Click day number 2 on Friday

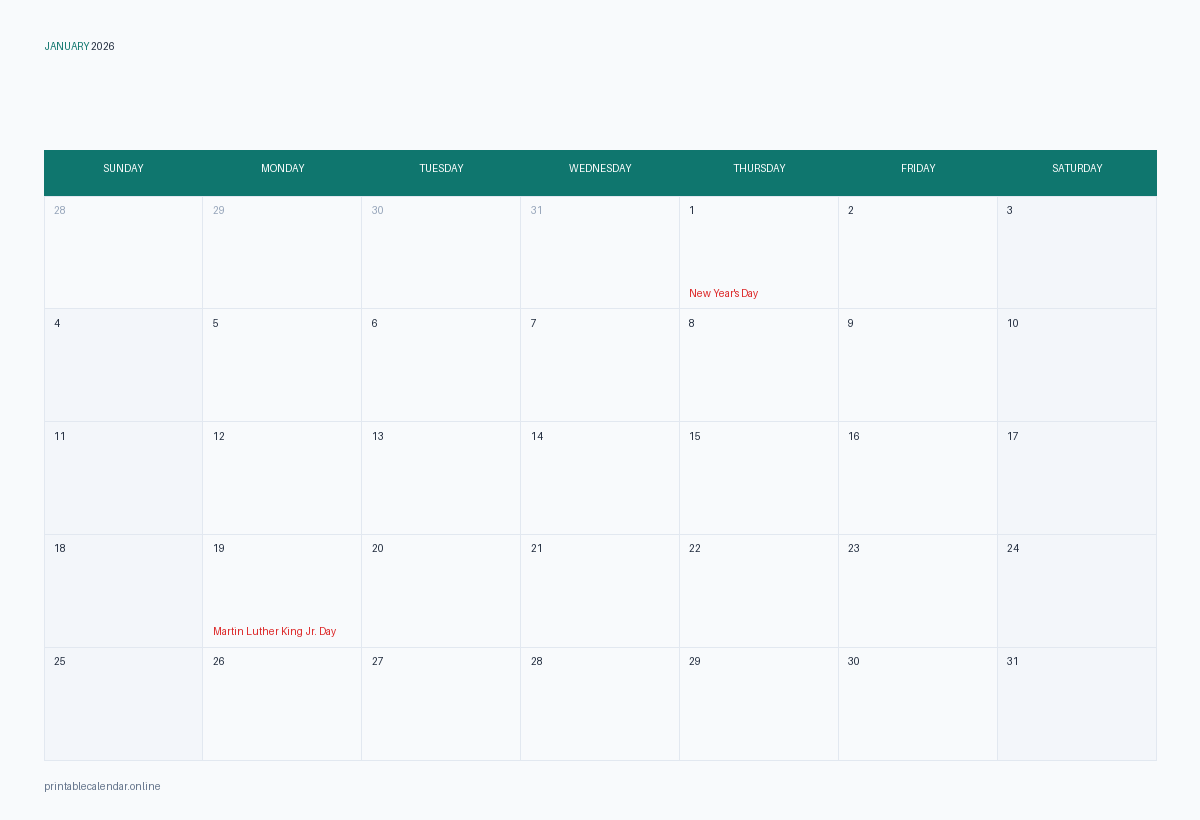851,210
